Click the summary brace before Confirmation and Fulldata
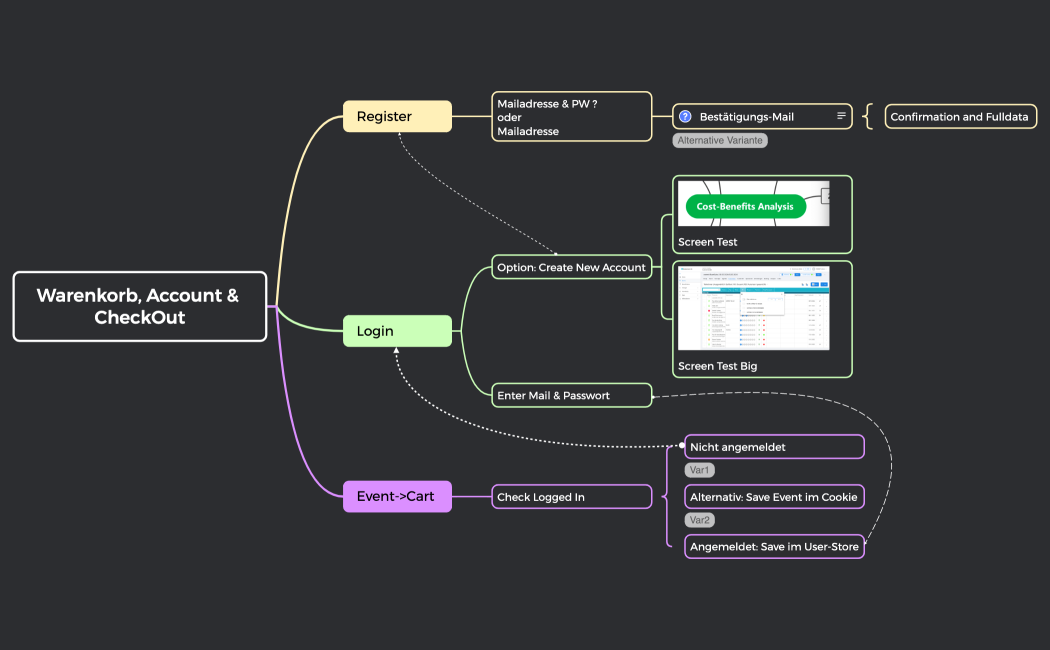The height and width of the screenshot is (650, 1050). tap(868, 117)
